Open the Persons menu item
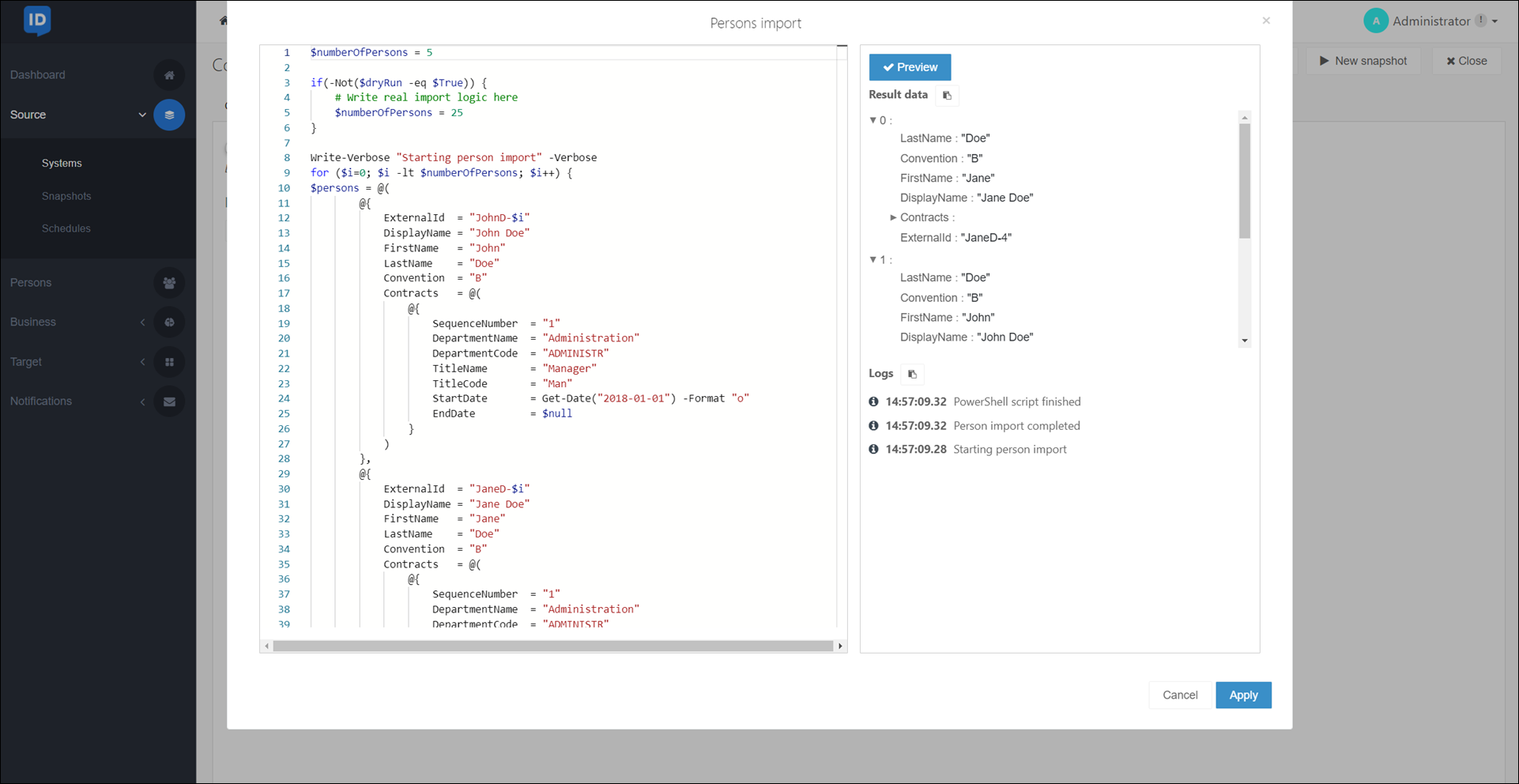 point(31,282)
